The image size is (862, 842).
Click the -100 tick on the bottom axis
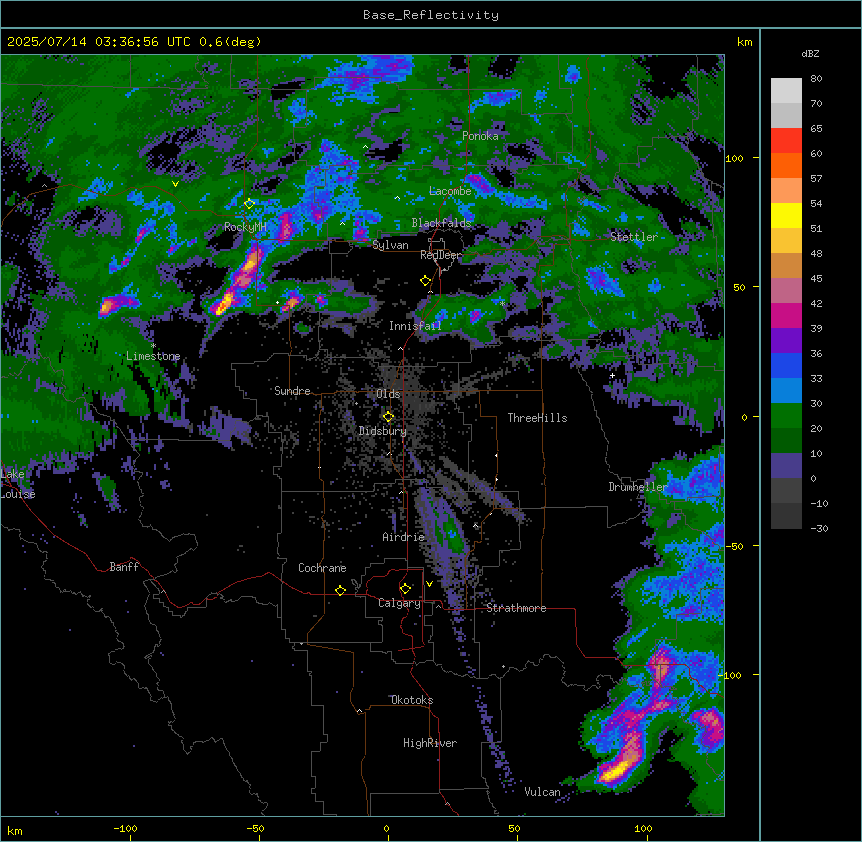125,828
